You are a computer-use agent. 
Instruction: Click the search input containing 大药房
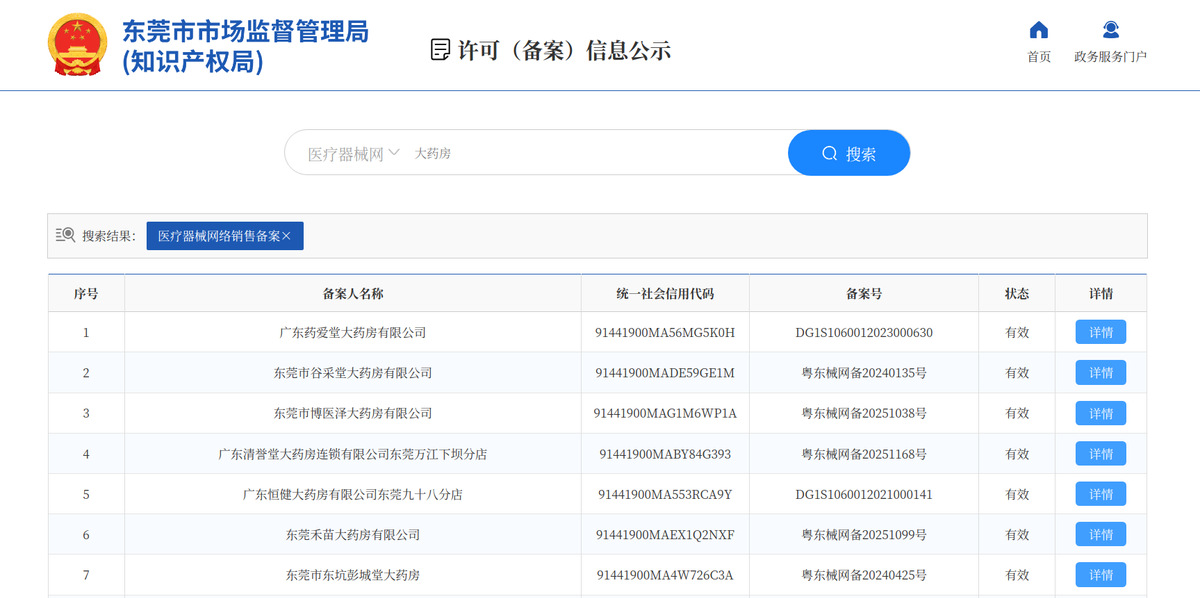590,154
